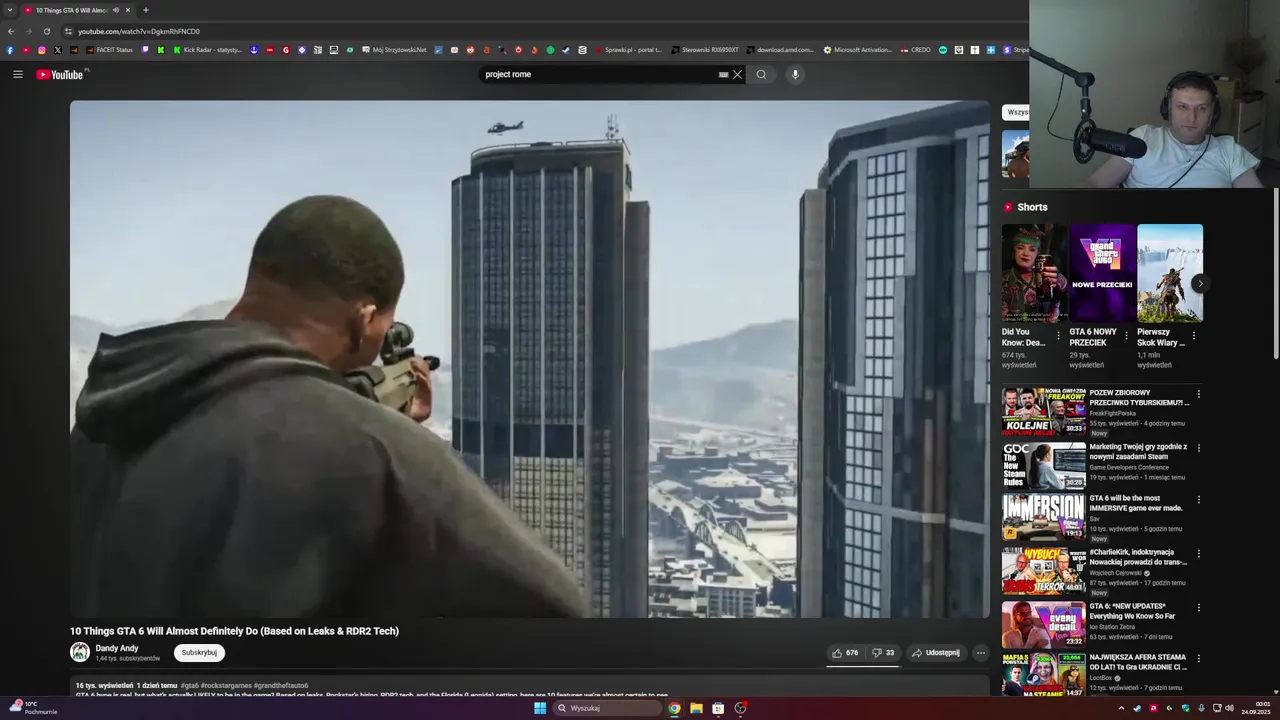Show next Shorts with the right chevron
This screenshot has height=720, width=1280.
[1199, 283]
